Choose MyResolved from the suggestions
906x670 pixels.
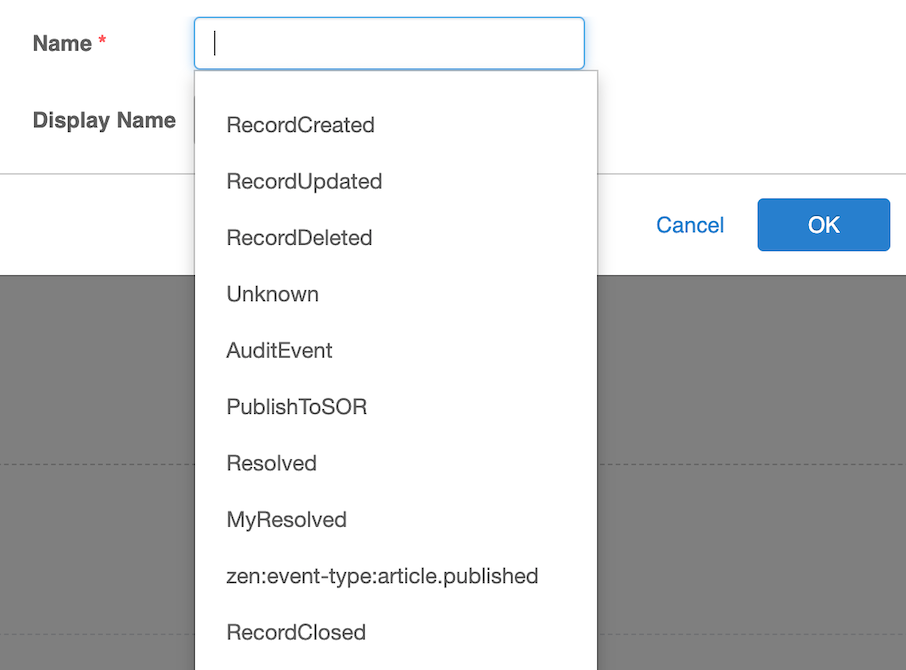(x=396, y=519)
